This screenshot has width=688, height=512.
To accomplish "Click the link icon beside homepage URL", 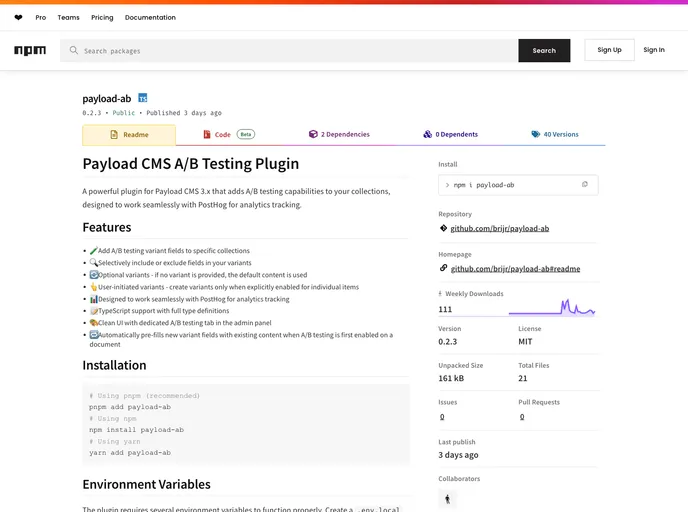I will (444, 268).
